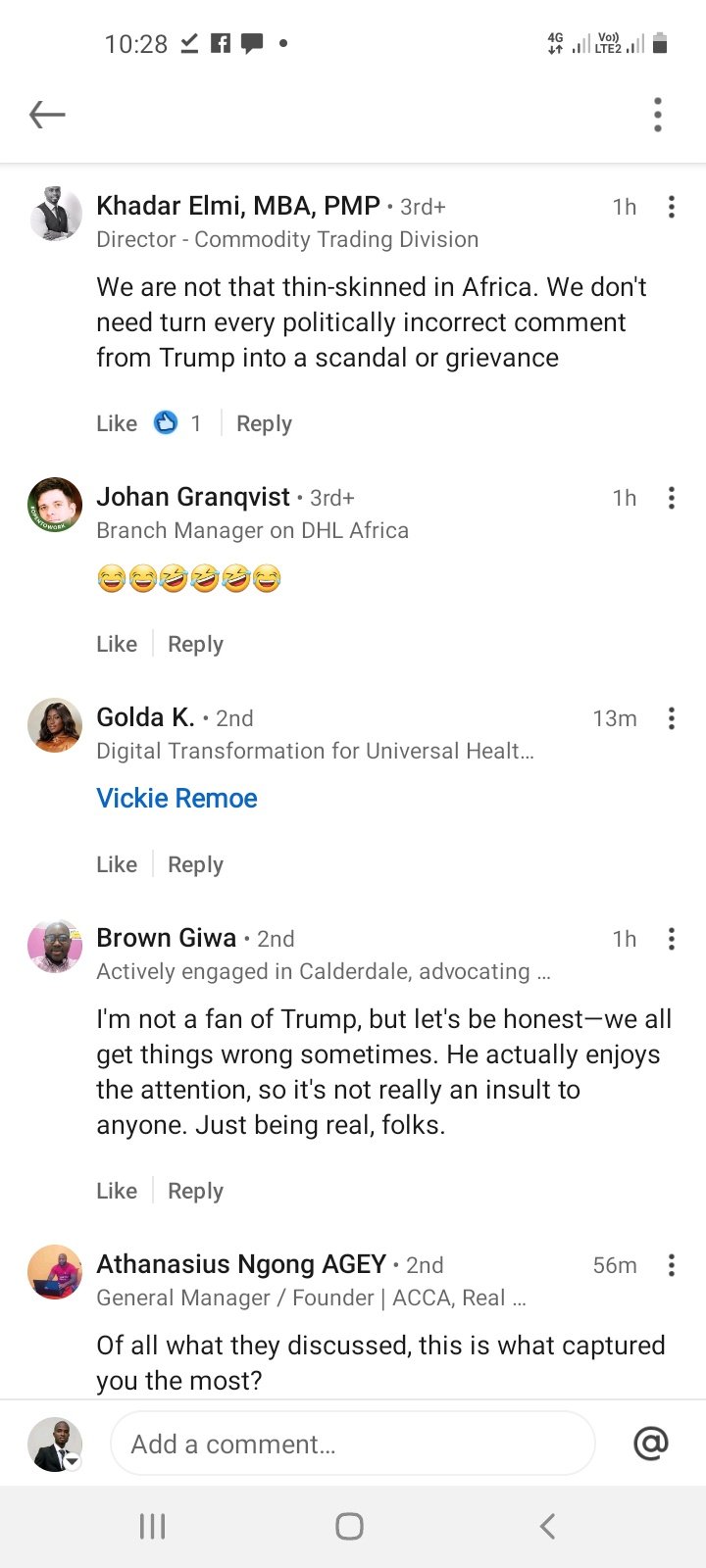The image size is (706, 1568).
Task: Open options menu on Brown Giwa's comment
Action: (672, 939)
